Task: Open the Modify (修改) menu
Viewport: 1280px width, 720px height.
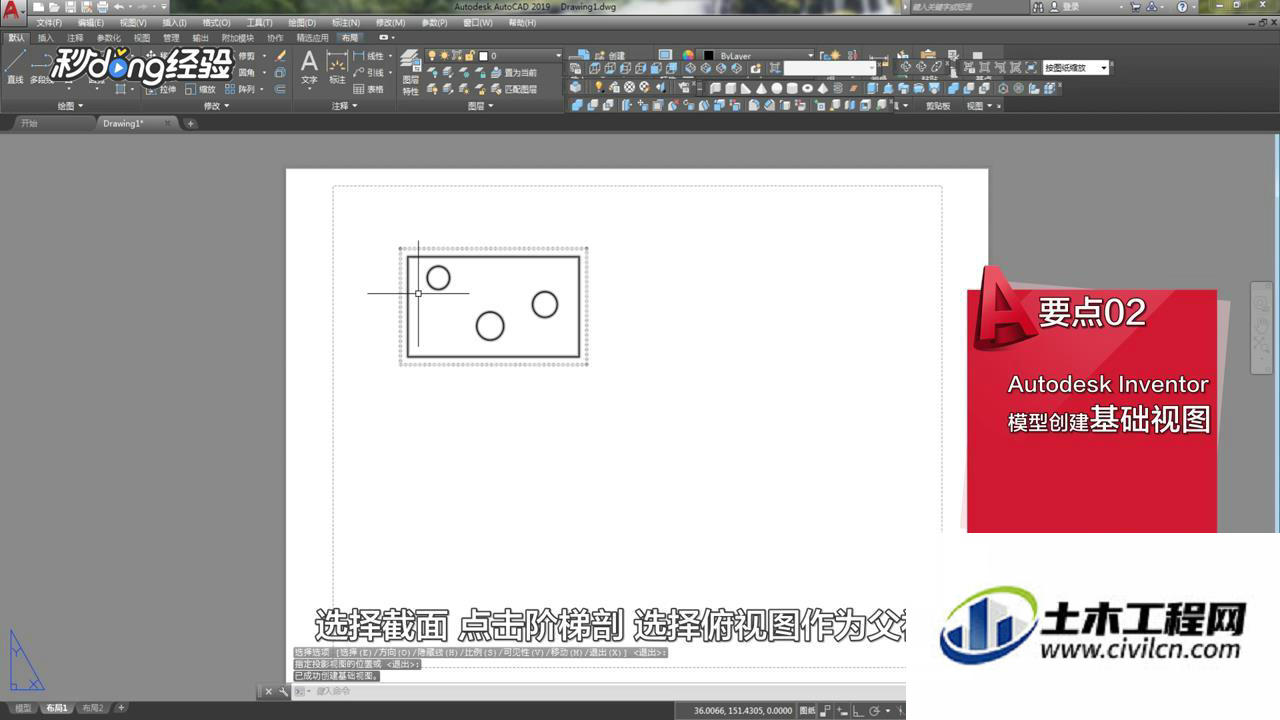Action: 391,22
